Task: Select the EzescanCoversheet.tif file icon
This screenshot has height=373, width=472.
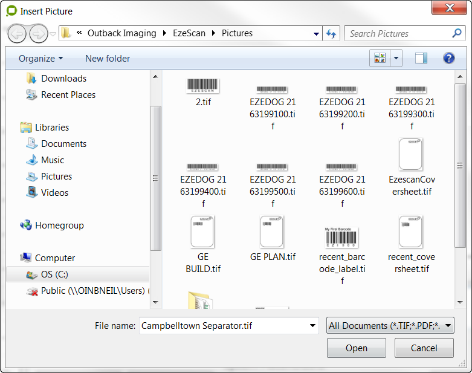Action: coord(411,154)
